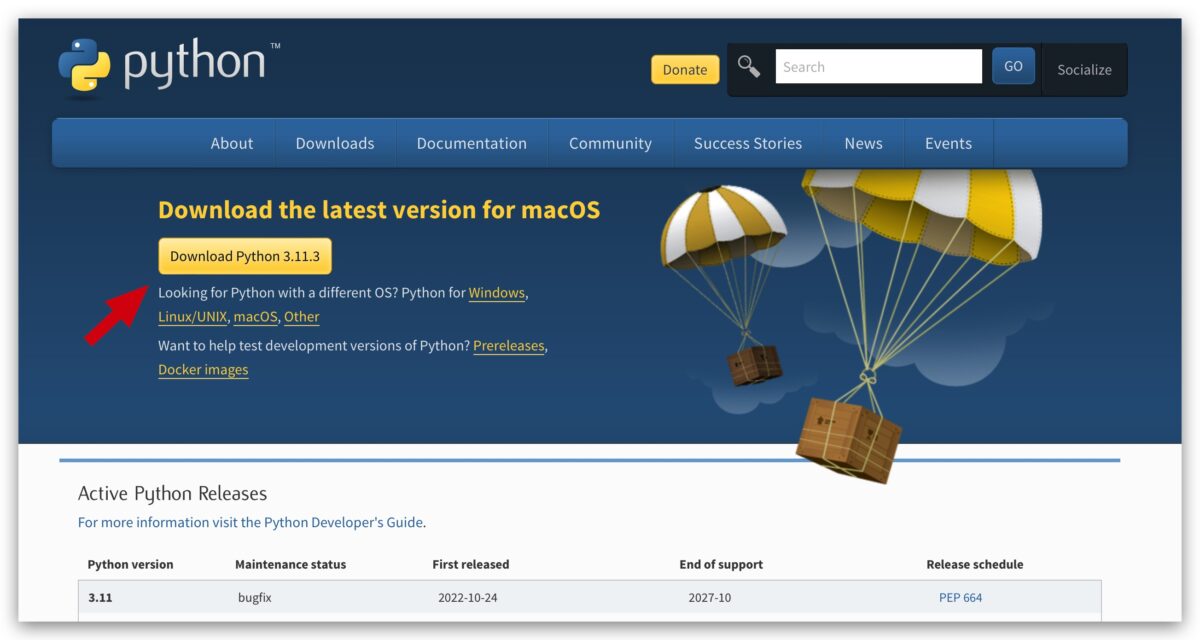Open the Documentation menu
The width and height of the screenshot is (1200, 640).
471,143
